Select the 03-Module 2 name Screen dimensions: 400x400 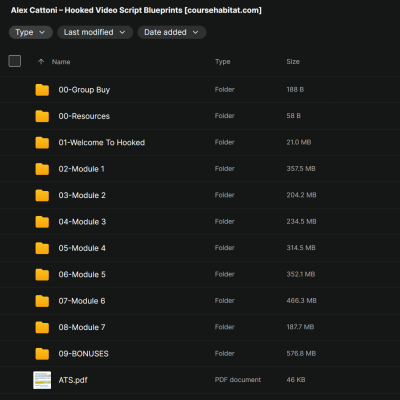(82, 195)
